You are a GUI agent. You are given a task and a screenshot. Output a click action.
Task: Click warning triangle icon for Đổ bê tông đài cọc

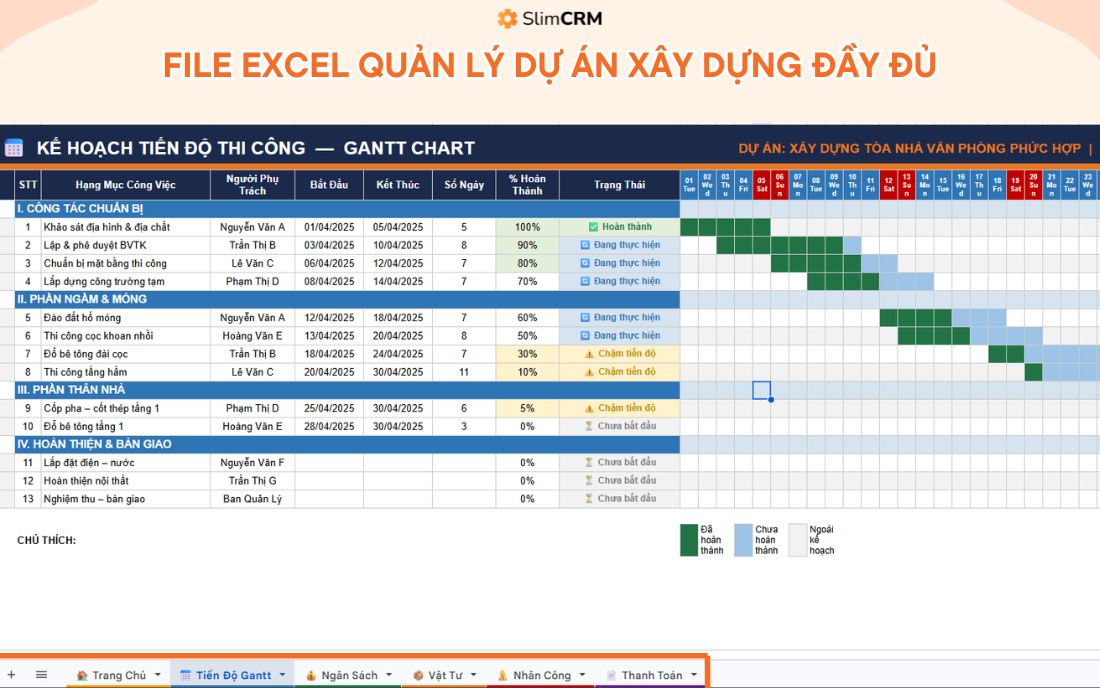590,353
